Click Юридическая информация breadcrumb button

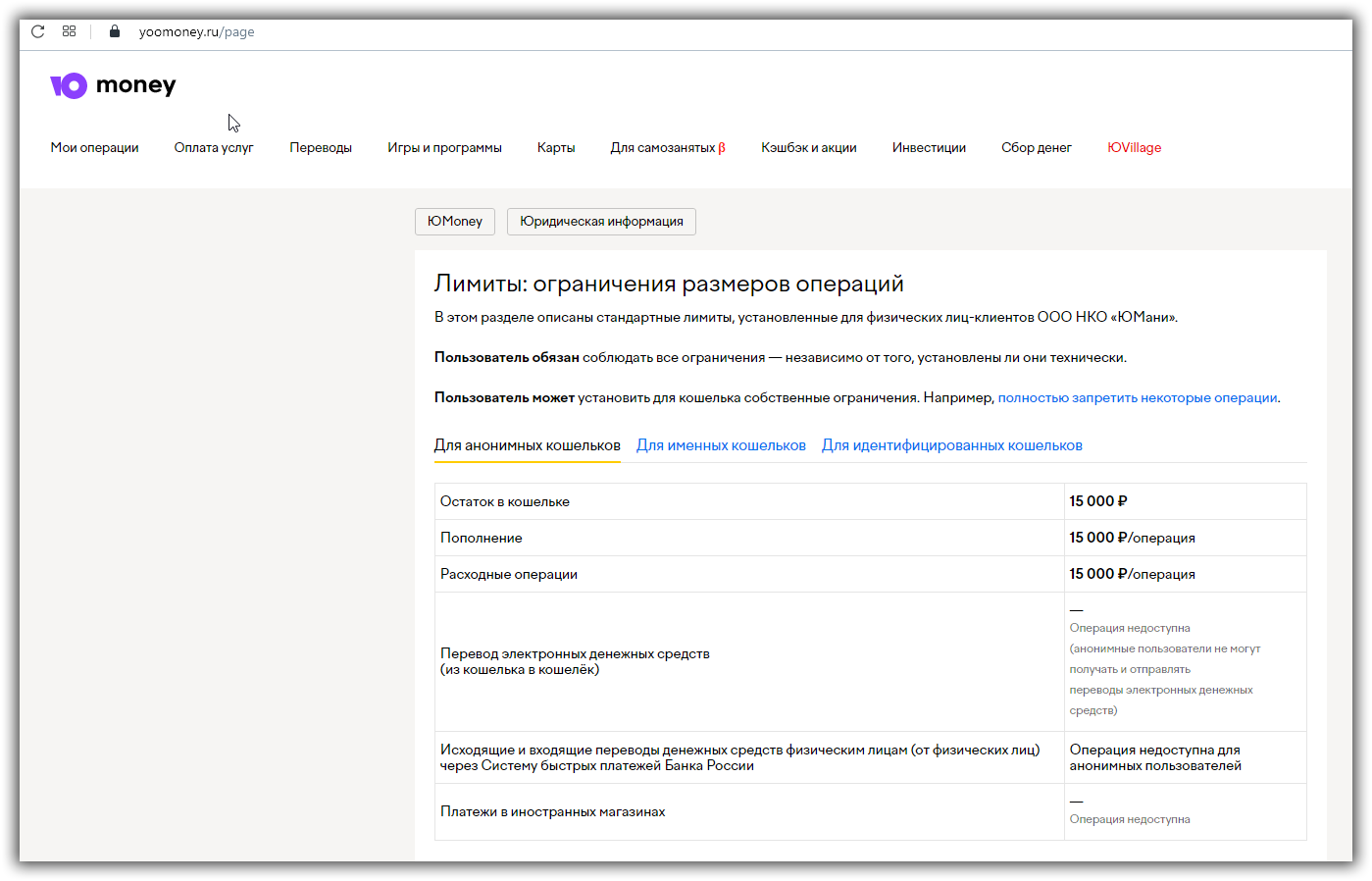[x=601, y=222]
